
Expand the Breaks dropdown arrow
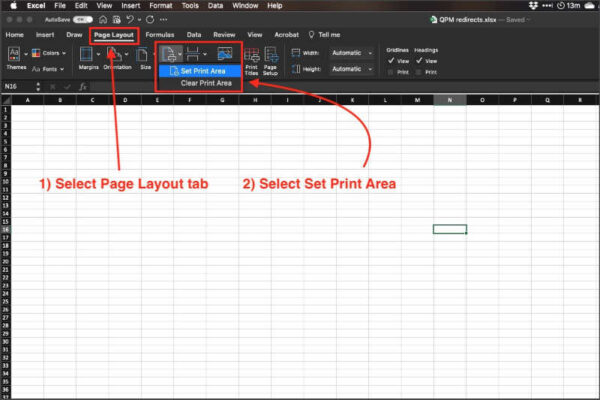[x=205, y=54]
